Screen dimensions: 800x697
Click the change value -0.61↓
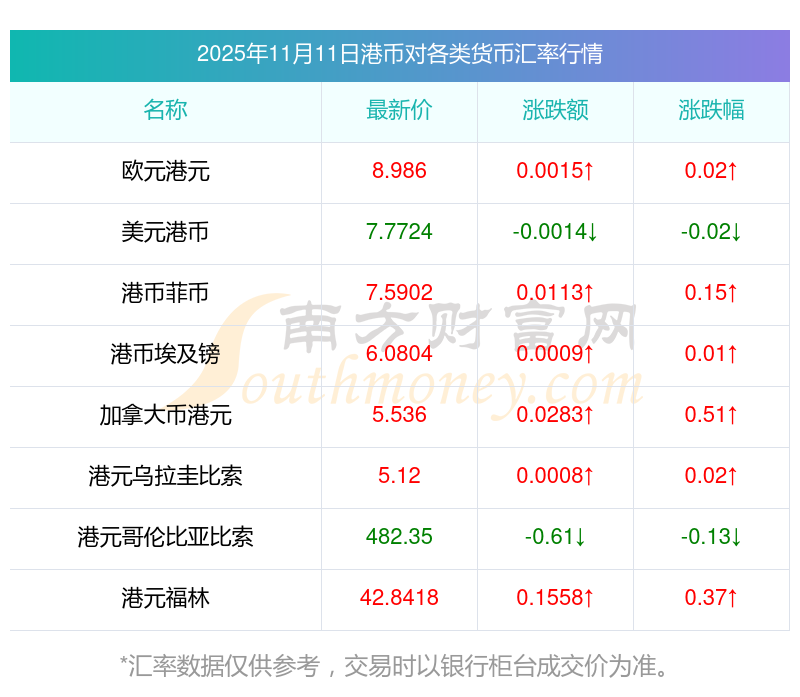pyautogui.click(x=555, y=537)
